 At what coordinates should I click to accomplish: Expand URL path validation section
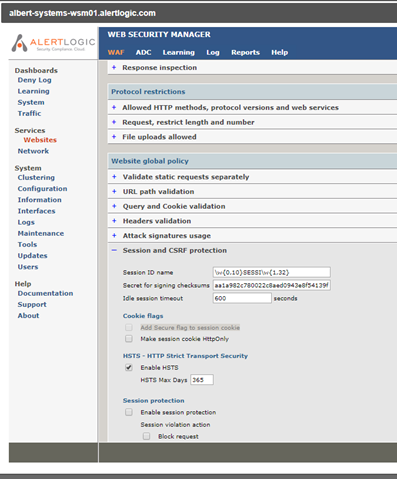(114, 192)
